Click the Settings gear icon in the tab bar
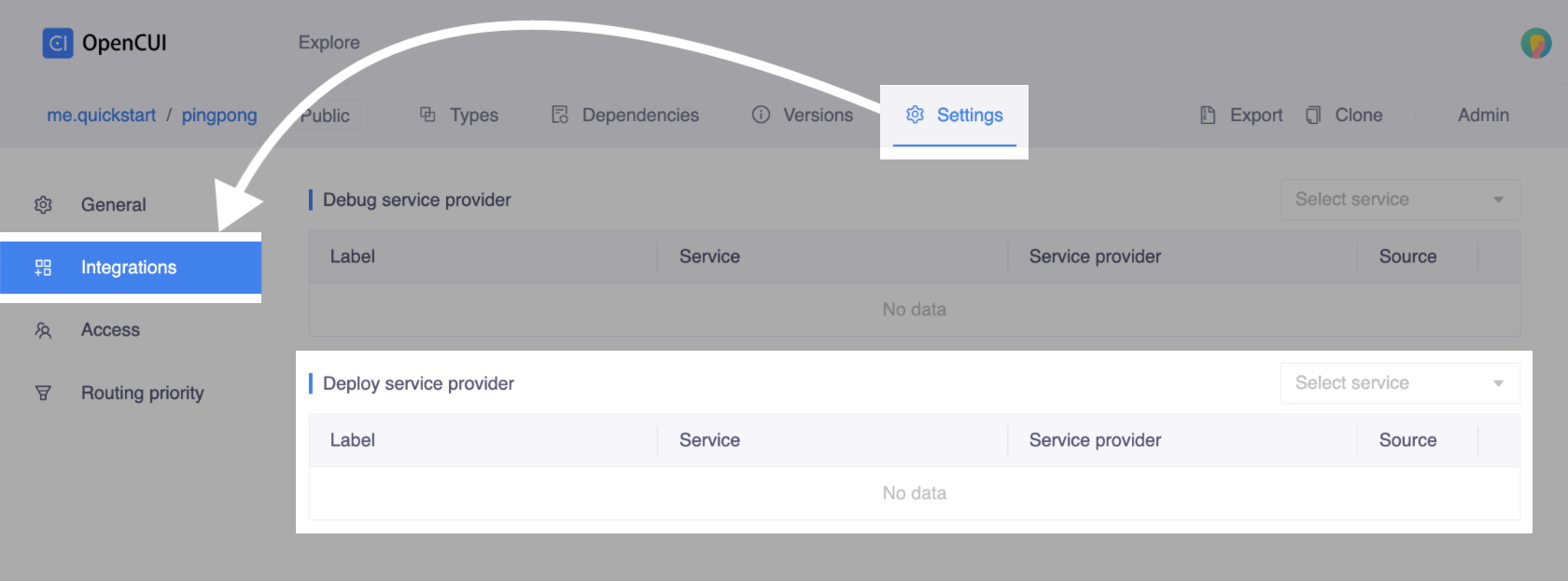Screen dimensions: 1568x581 click(x=915, y=115)
